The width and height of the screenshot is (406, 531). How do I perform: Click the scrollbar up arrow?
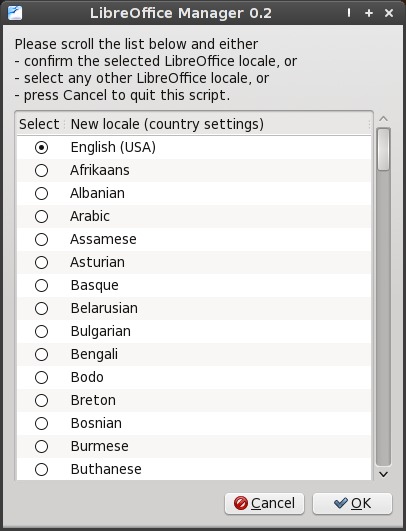(x=383, y=119)
